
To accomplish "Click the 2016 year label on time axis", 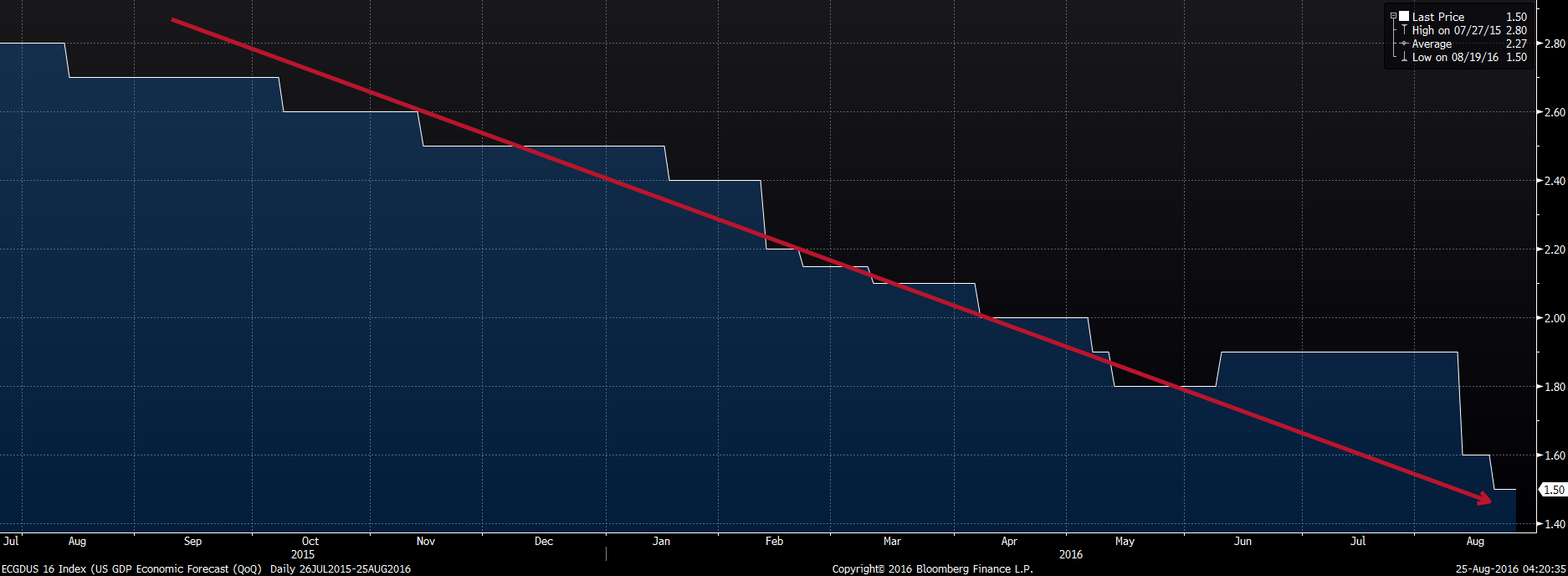I will (x=1070, y=554).
